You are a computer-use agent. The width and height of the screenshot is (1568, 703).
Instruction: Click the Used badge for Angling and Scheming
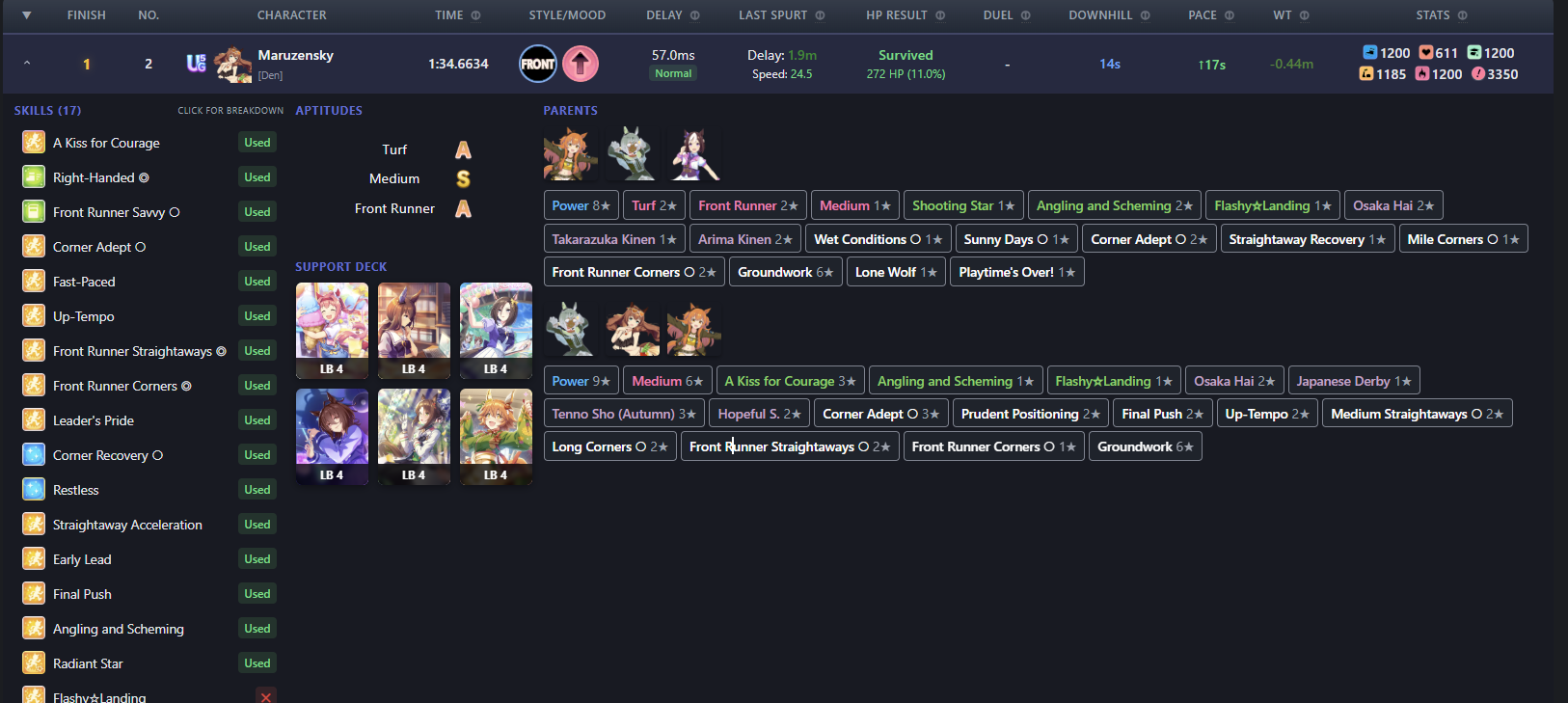click(x=257, y=629)
